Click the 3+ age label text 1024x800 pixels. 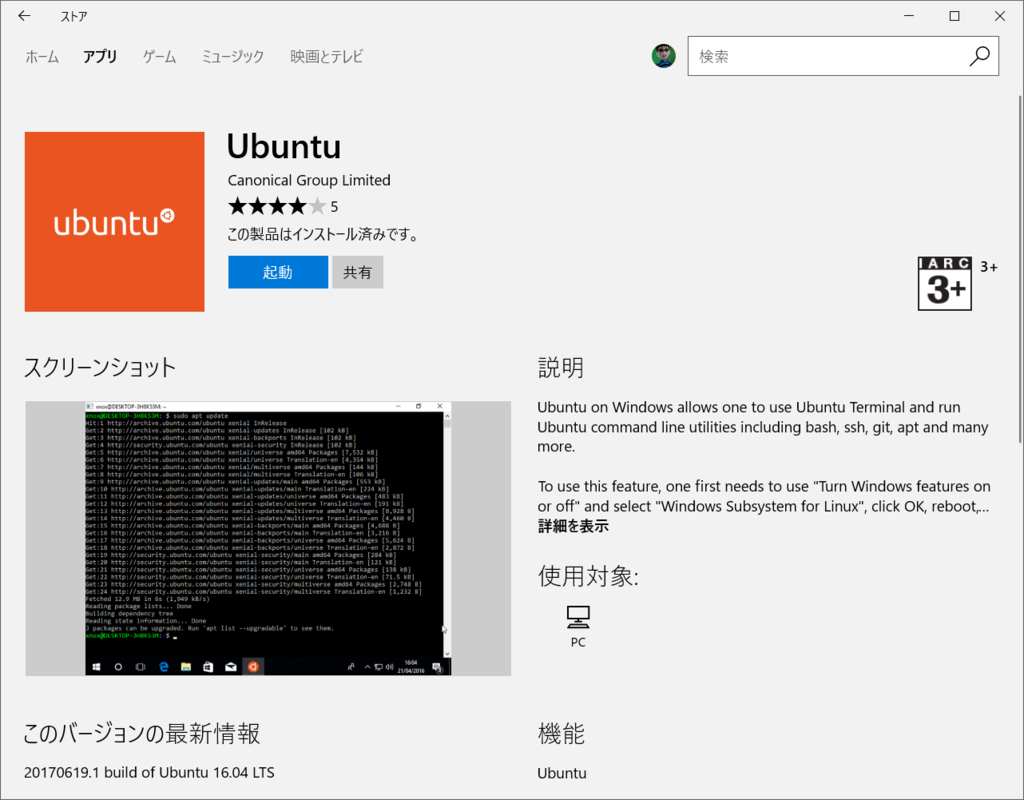pyautogui.click(x=989, y=266)
